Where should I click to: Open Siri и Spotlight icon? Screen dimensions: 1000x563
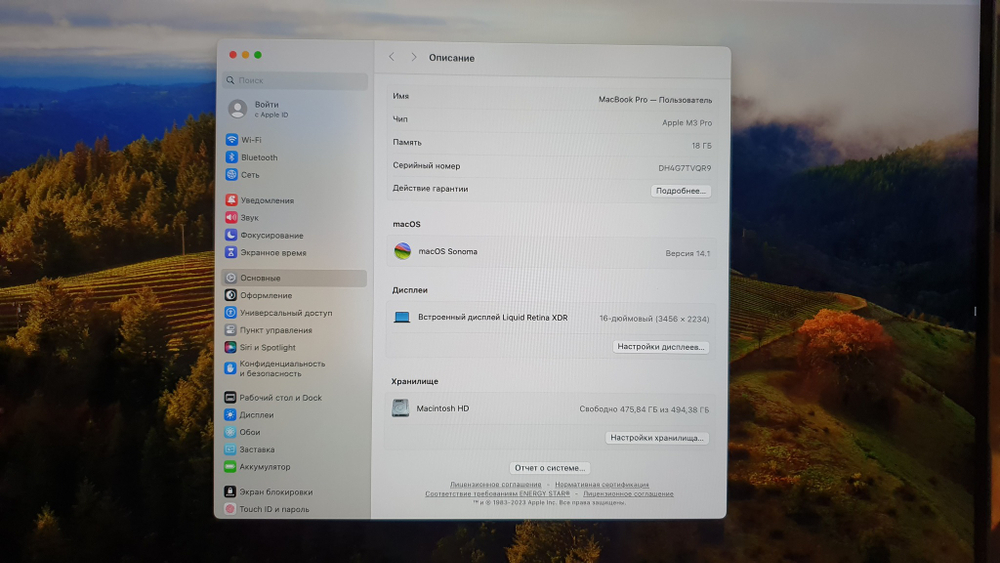point(230,347)
